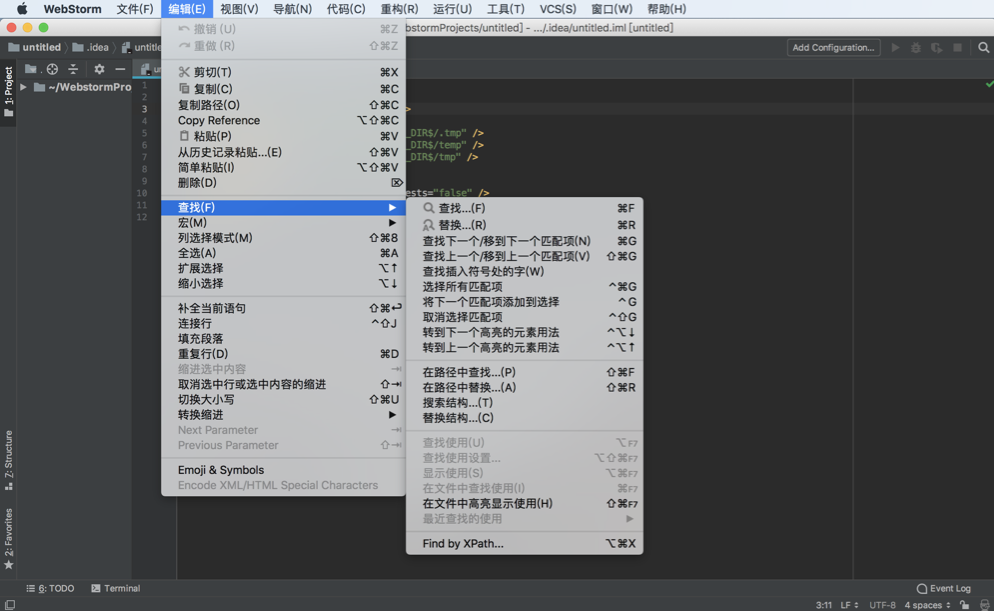994x611 pixels.
Task: Select 从历史记录粘贴...(E) item
Action: 283,152
